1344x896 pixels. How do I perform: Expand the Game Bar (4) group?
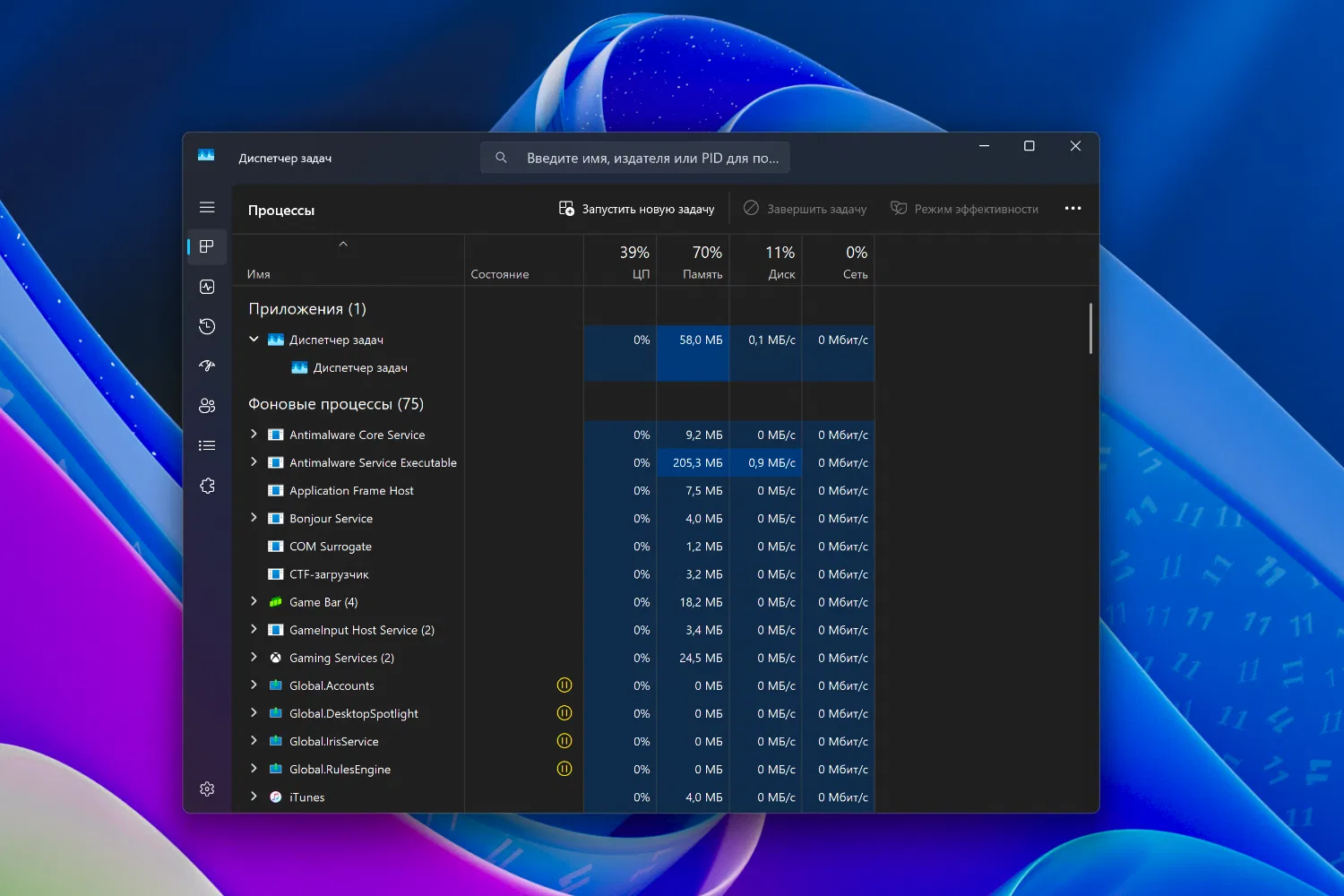[254, 601]
